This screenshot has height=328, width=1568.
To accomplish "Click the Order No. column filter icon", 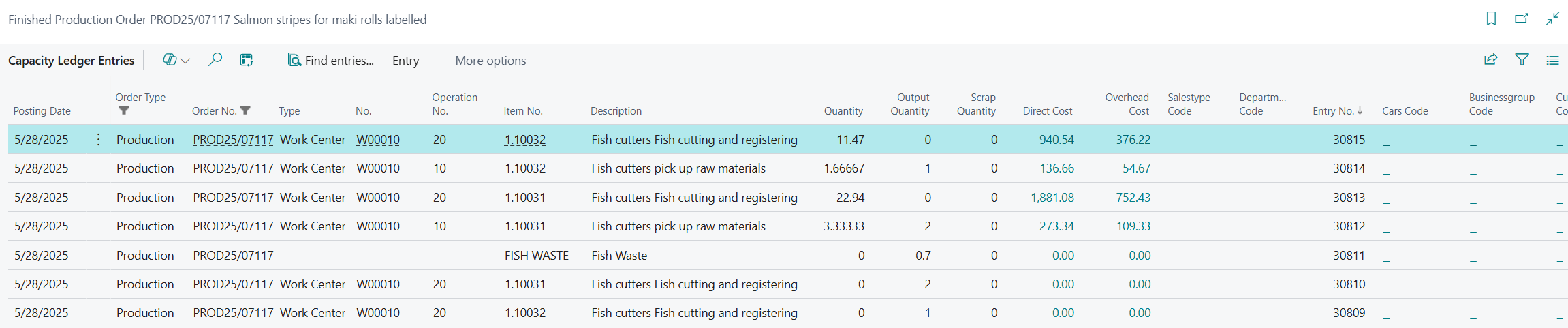I will click(x=245, y=110).
